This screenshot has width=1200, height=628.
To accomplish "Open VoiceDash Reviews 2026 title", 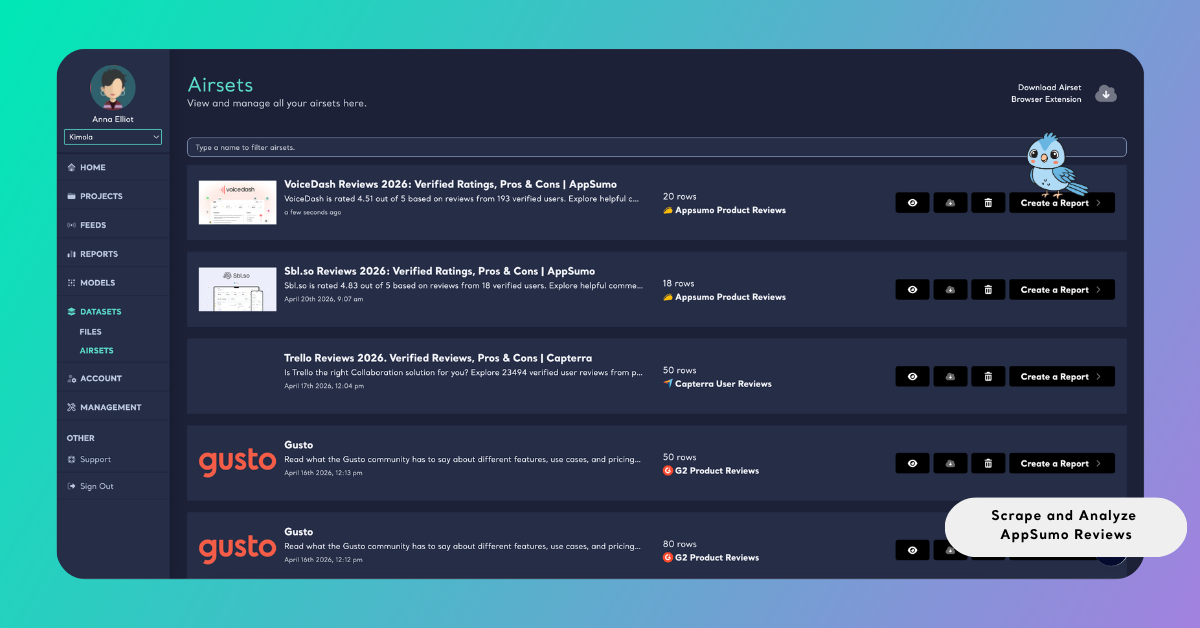I will (x=450, y=184).
